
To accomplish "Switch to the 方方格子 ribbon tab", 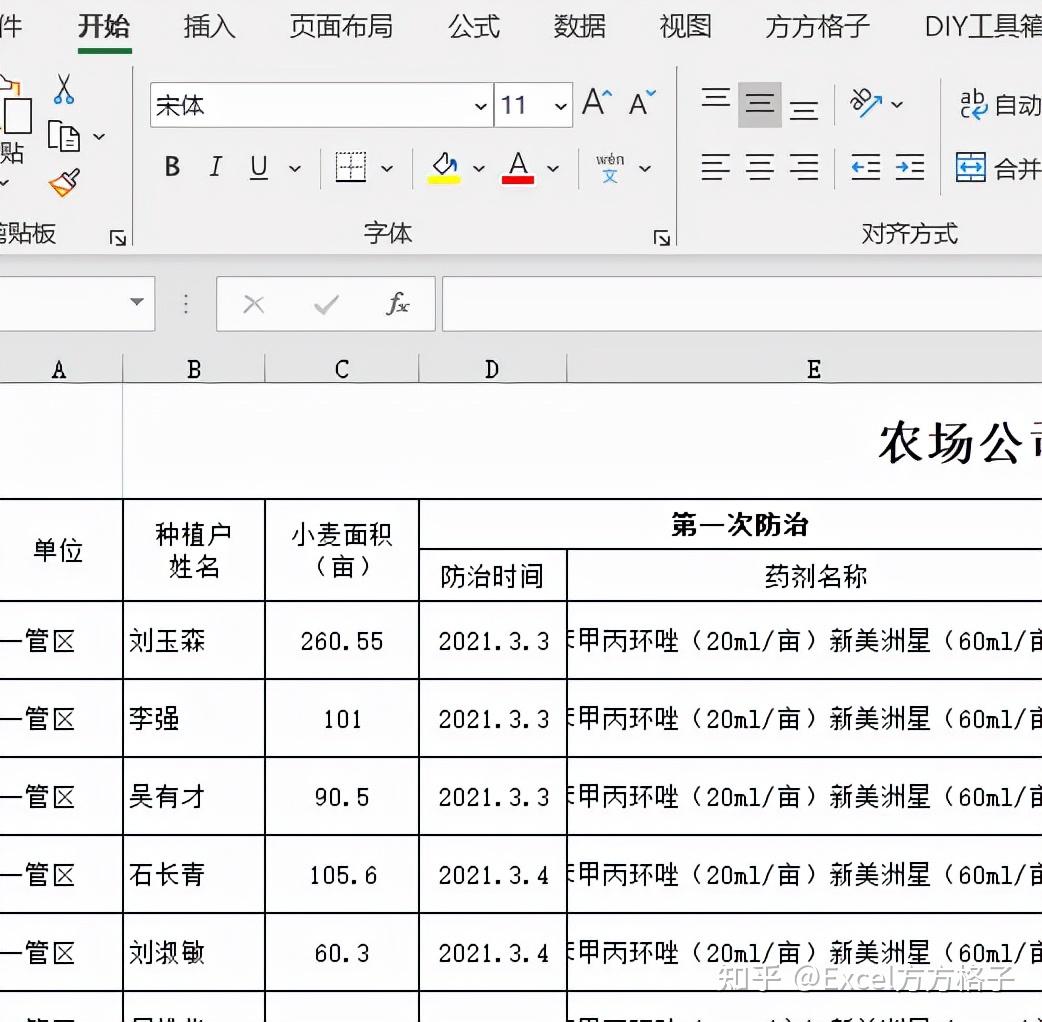I will click(x=816, y=27).
